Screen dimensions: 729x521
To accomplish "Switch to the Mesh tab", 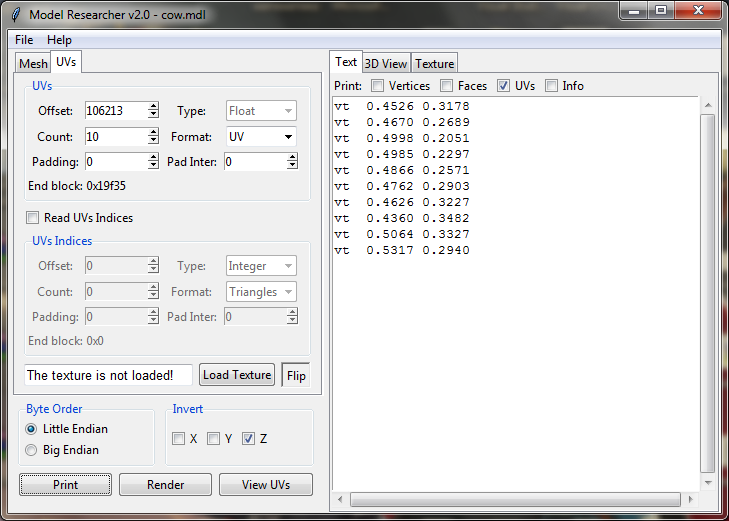I will click(33, 63).
